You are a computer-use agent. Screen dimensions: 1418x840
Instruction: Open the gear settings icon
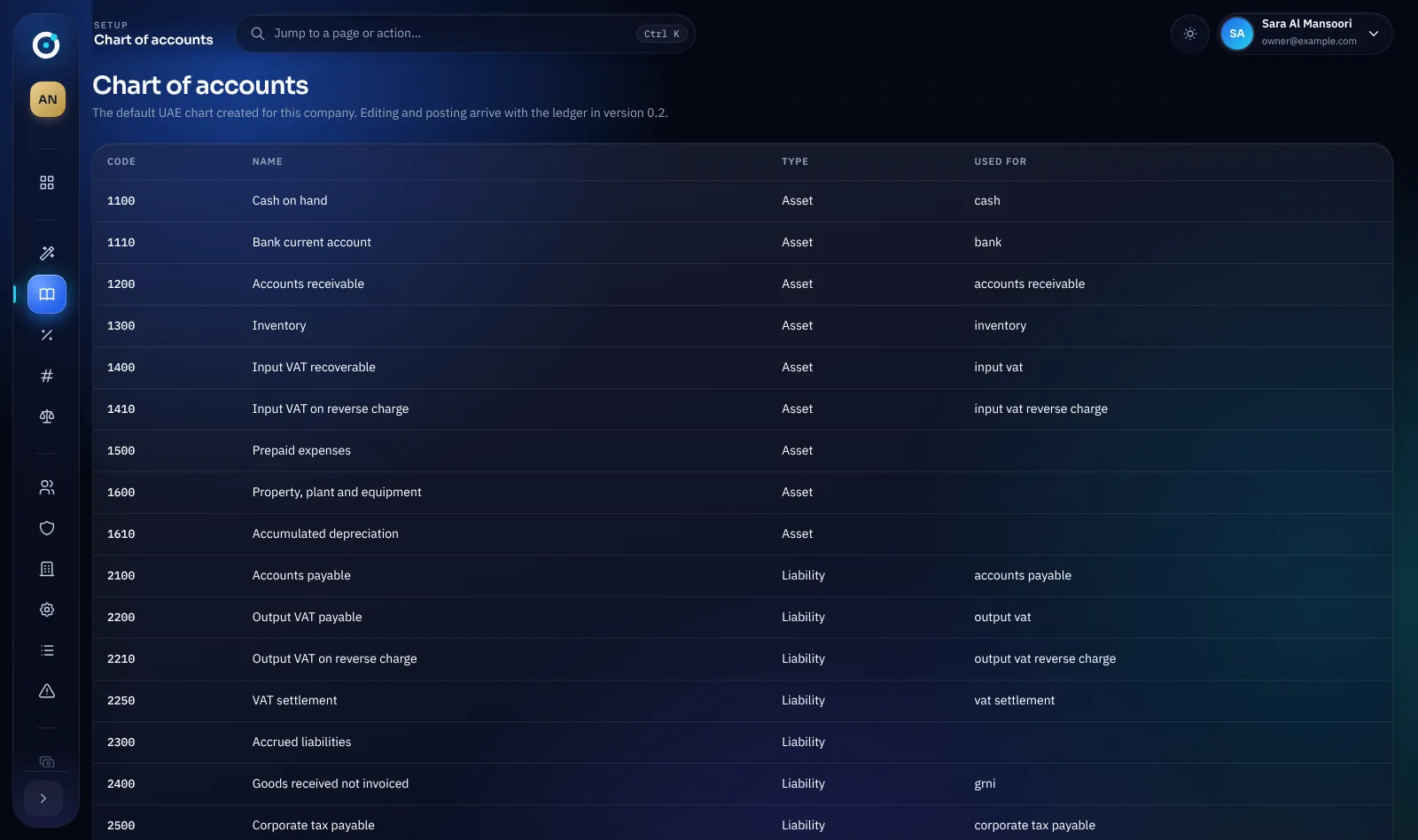[47, 610]
